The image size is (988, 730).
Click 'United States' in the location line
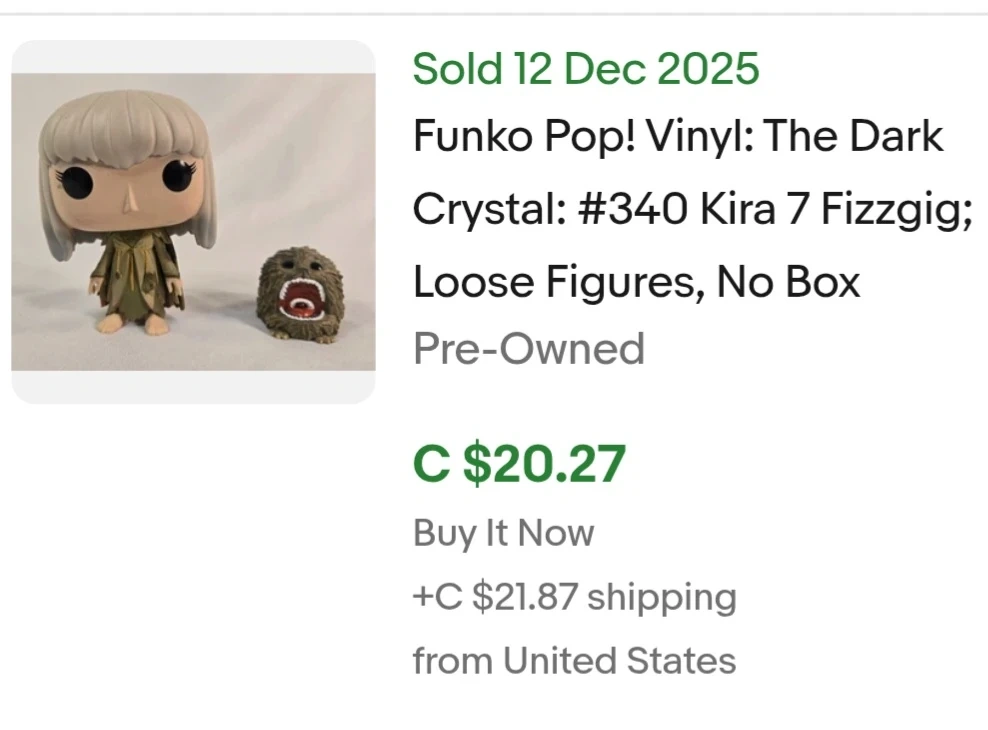619,661
